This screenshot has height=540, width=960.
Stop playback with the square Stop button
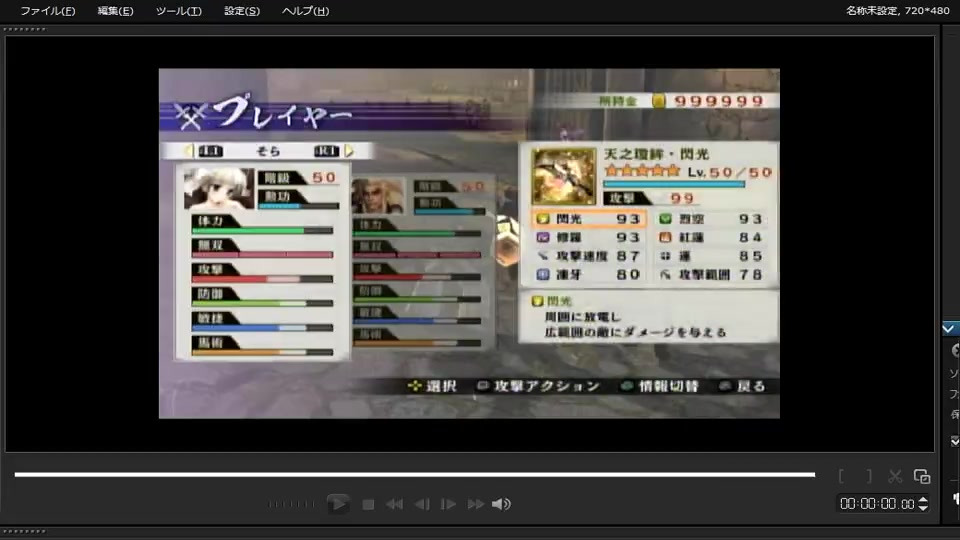(368, 504)
